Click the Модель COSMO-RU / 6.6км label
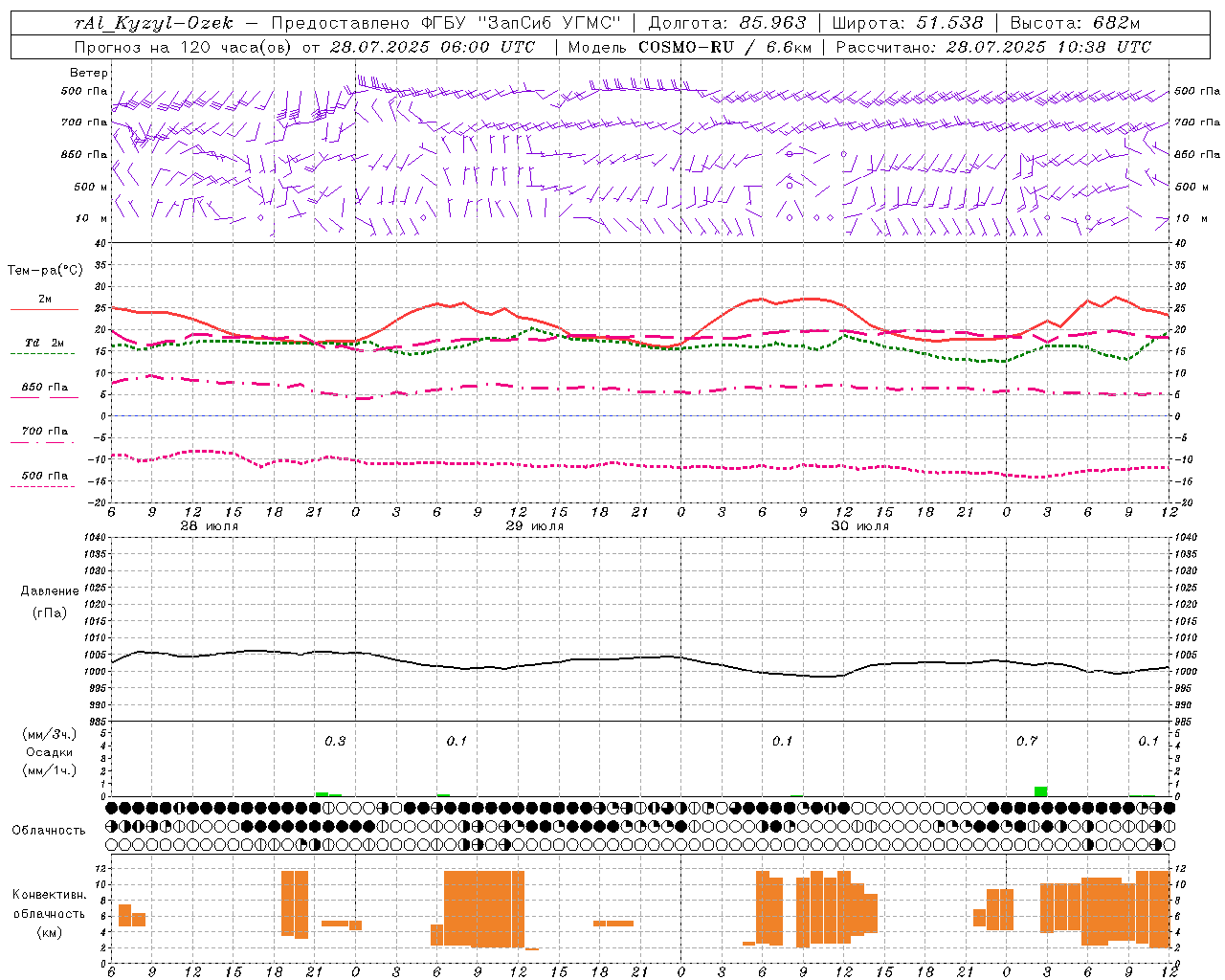The height and width of the screenshot is (980, 1225). tap(689, 46)
